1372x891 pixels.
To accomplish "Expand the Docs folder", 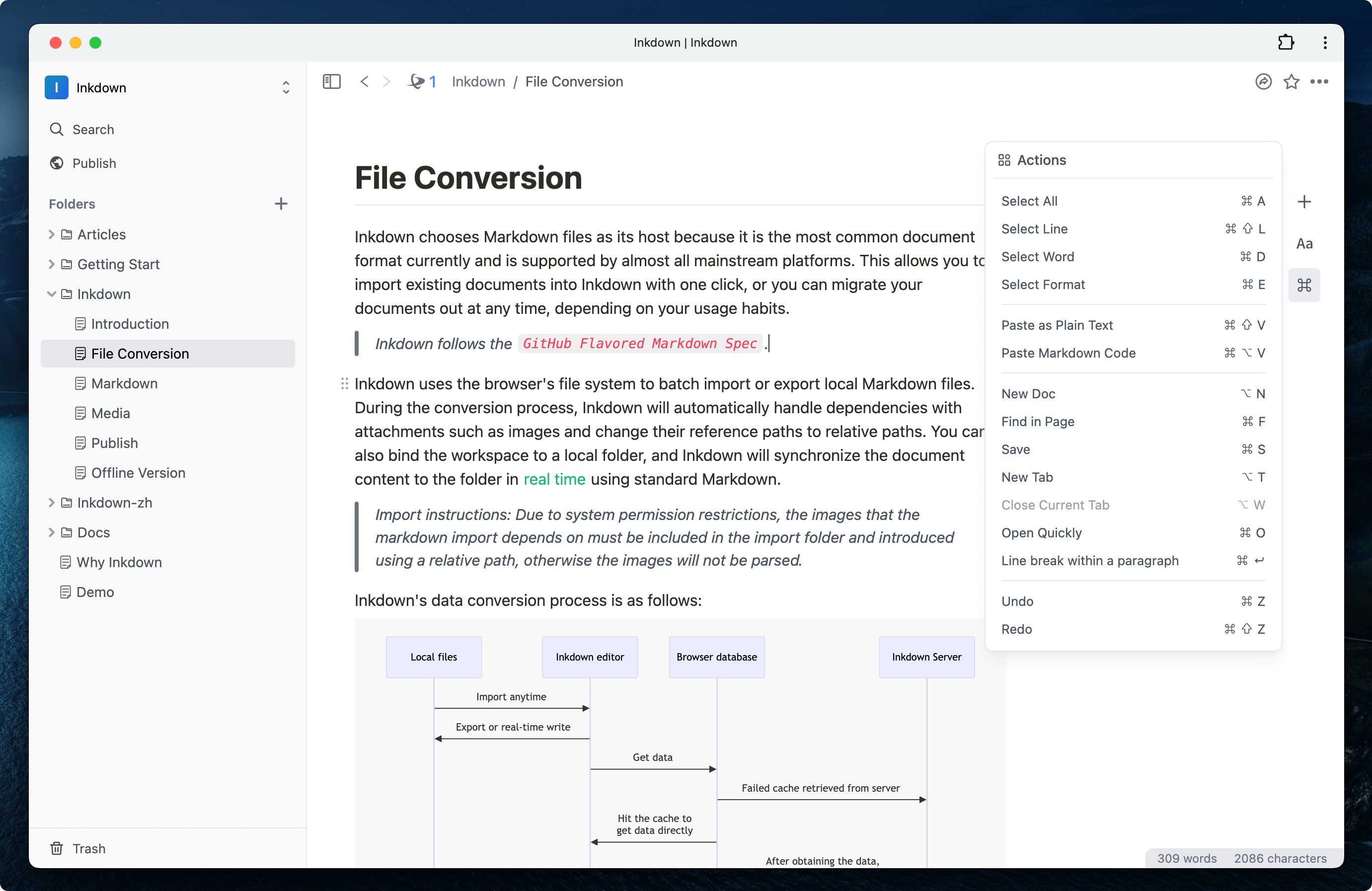I will 51,532.
